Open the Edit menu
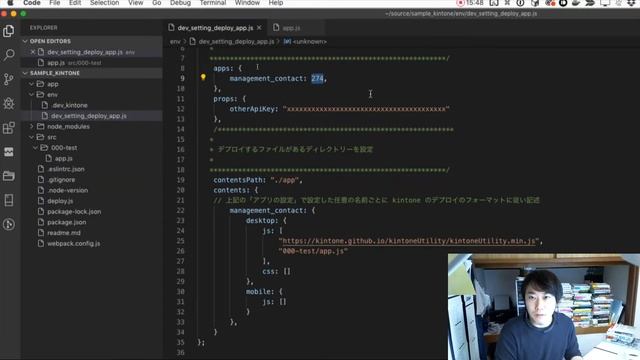This screenshot has width=640, height=360. point(75,3)
